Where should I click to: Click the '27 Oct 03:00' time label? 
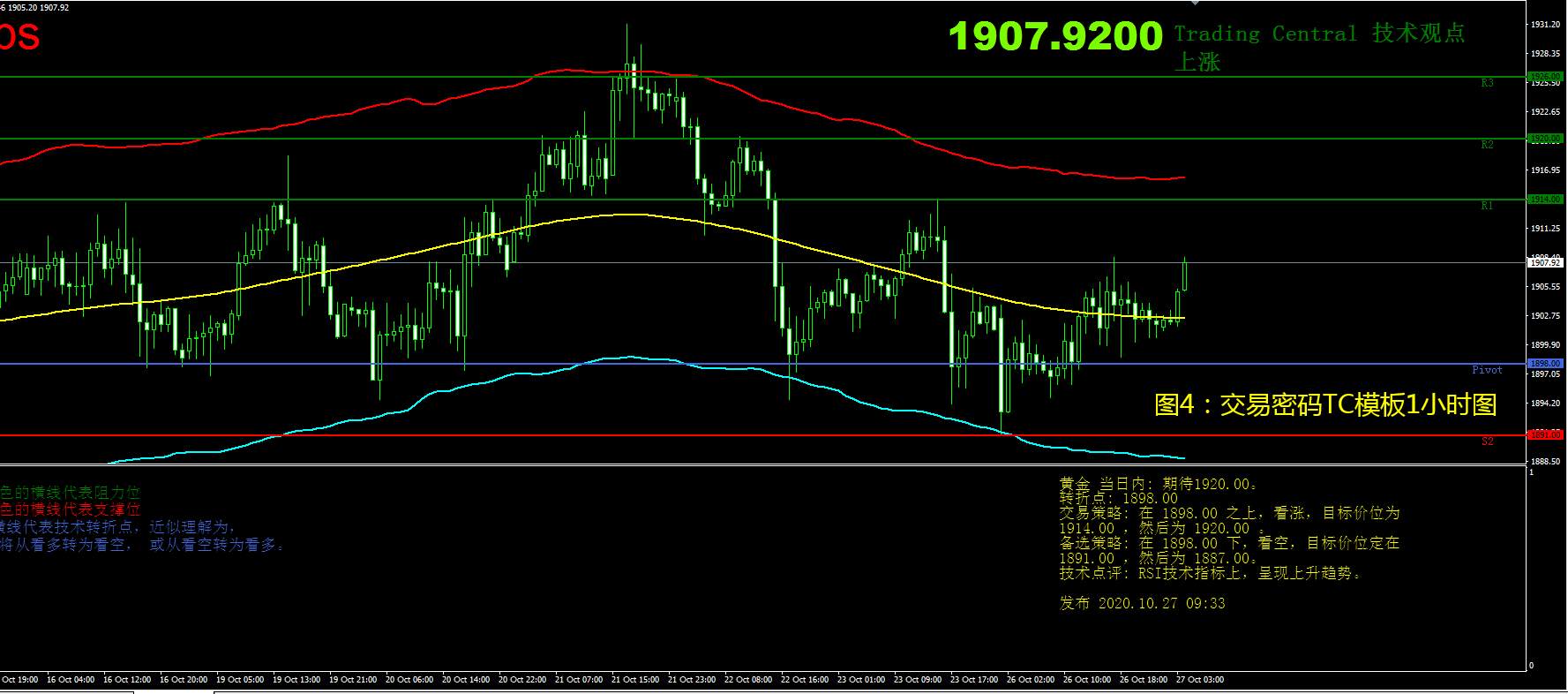pyautogui.click(x=1200, y=680)
